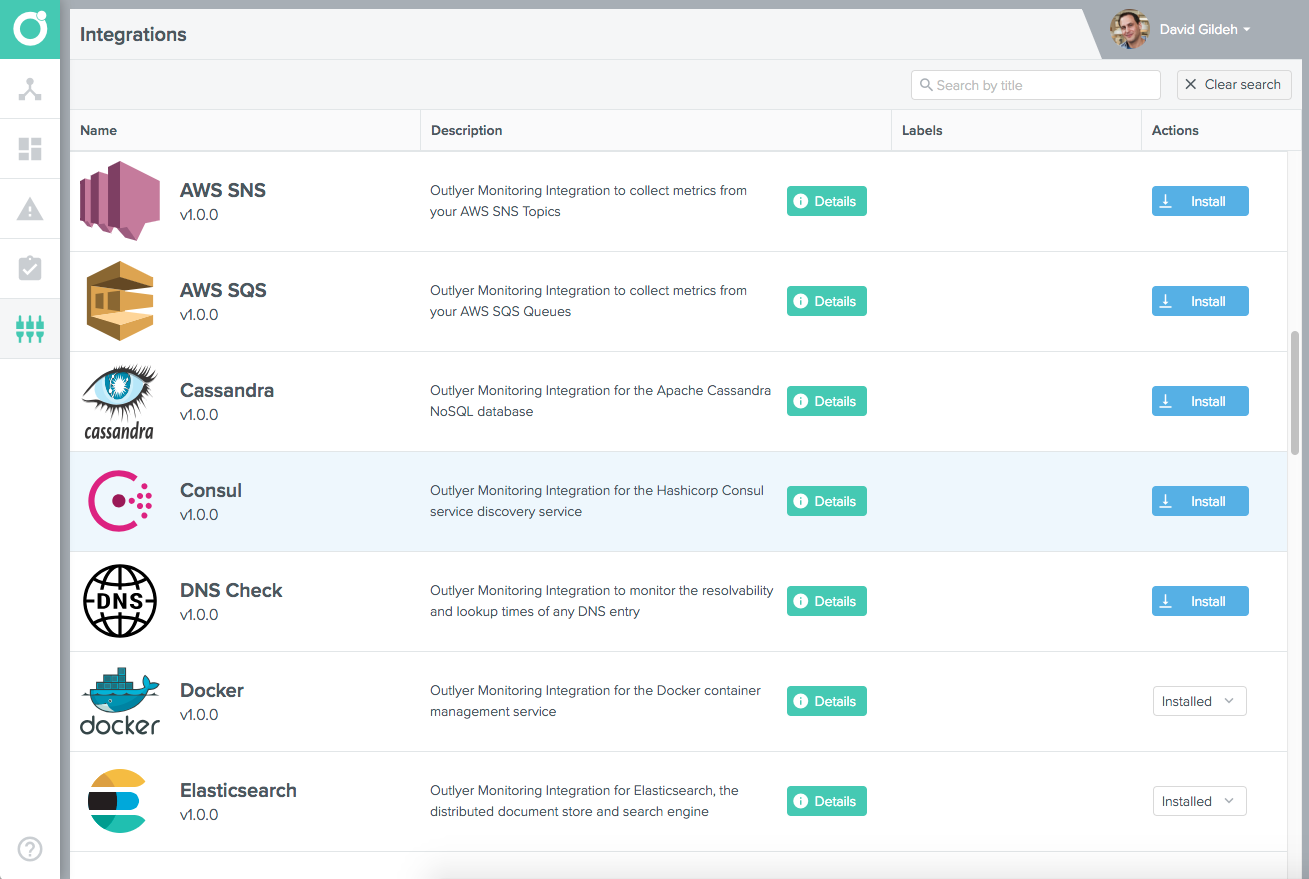Open Details for AWS SQS
Image resolution: width=1309 pixels, height=879 pixels.
click(x=827, y=301)
